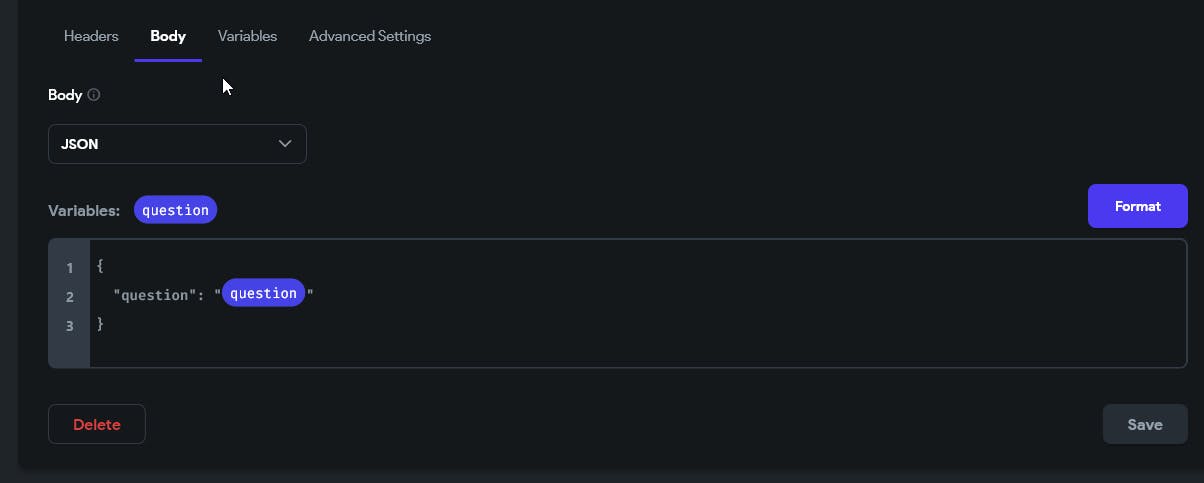Insert the question variable chip above the editor

175,210
